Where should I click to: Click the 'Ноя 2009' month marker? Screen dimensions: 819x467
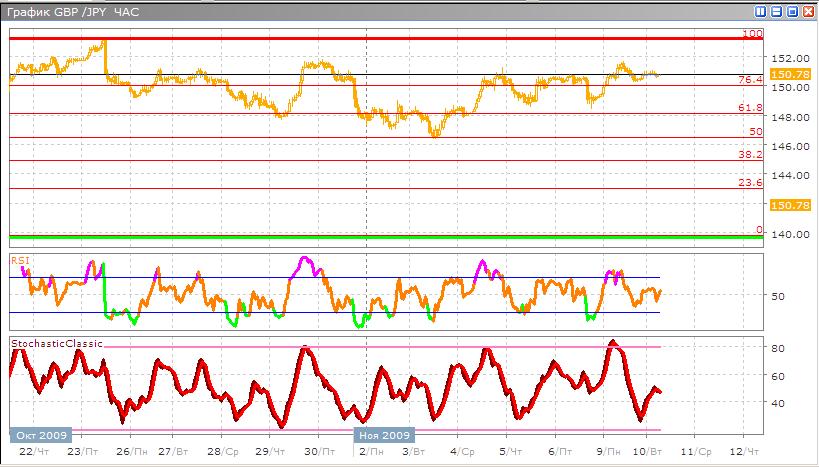click(383, 436)
